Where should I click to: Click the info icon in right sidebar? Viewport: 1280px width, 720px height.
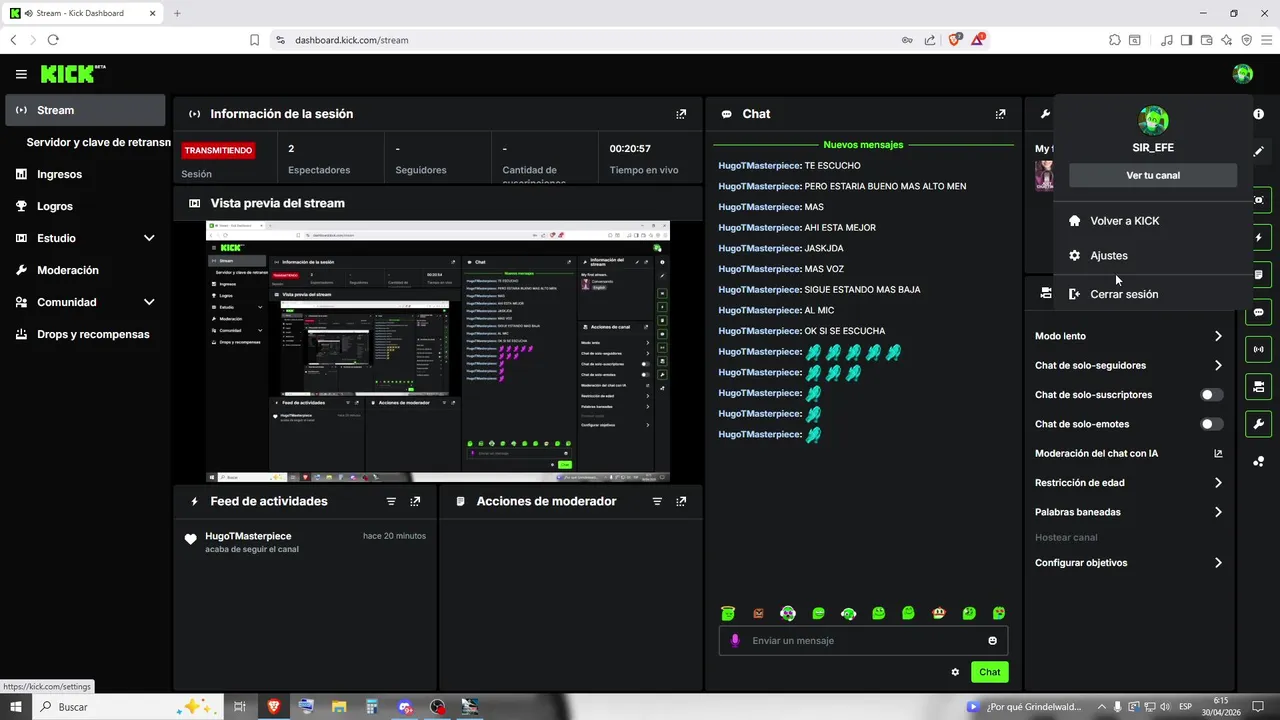click(x=1259, y=114)
